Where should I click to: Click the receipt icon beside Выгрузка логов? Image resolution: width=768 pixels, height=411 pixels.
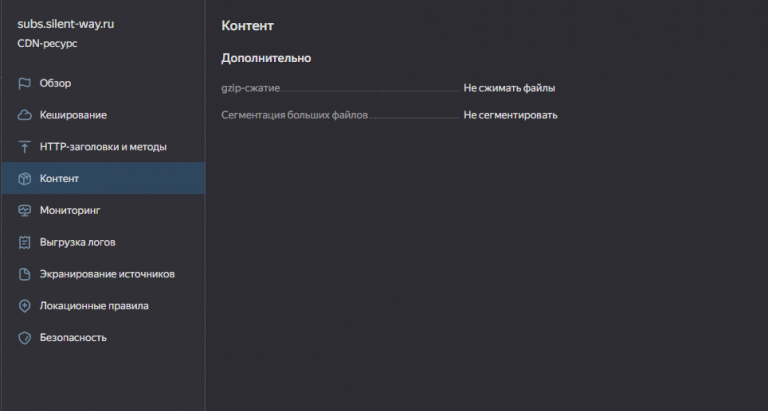pos(24,242)
